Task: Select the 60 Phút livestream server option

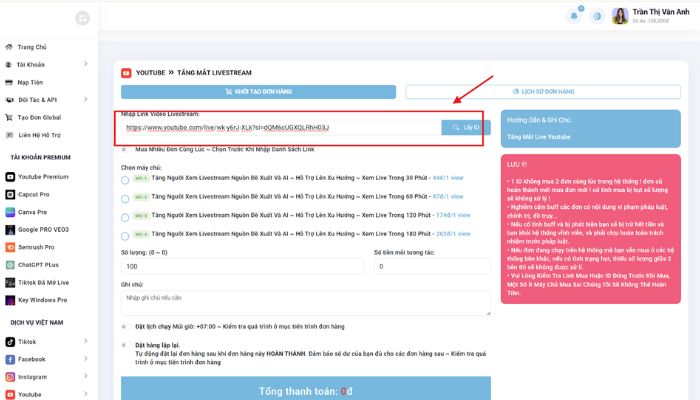Action: pyautogui.click(x=125, y=199)
